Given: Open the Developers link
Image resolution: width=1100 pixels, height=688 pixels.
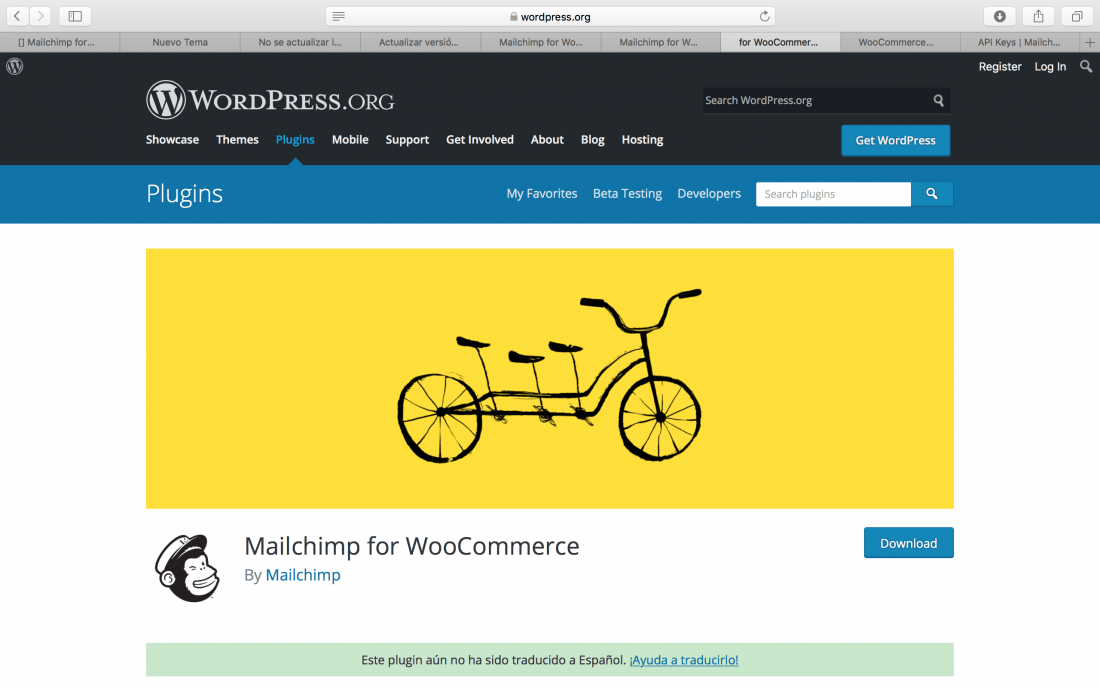Looking at the screenshot, I should [709, 194].
